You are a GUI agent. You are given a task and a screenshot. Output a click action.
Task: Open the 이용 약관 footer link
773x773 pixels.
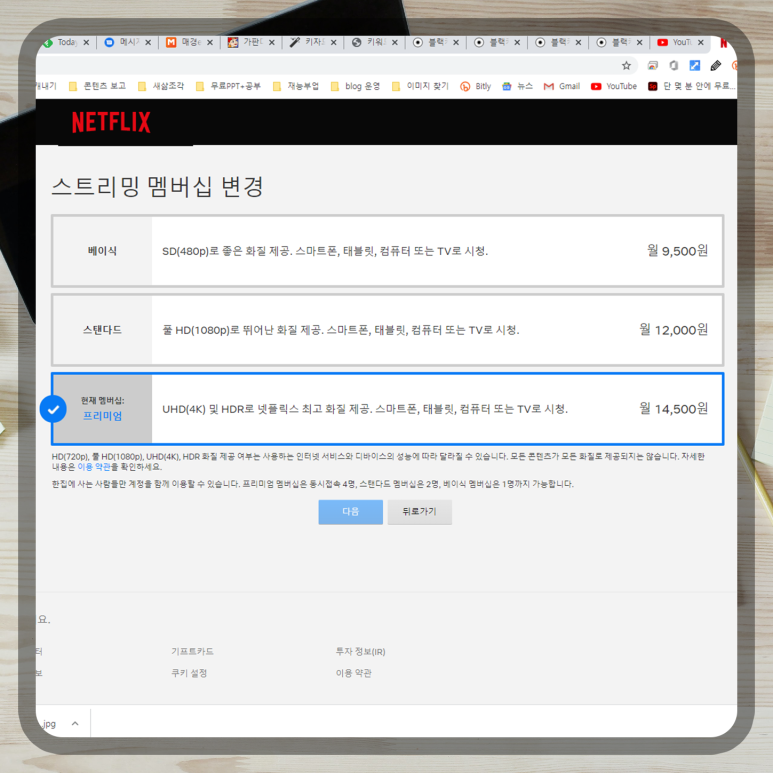coord(353,673)
